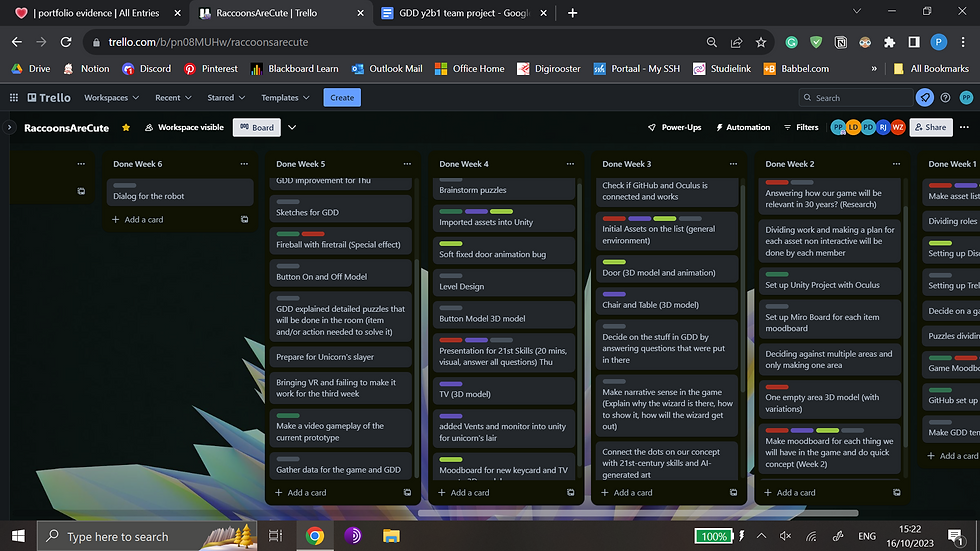Open Blackboard Learn bookmark

coord(294,69)
